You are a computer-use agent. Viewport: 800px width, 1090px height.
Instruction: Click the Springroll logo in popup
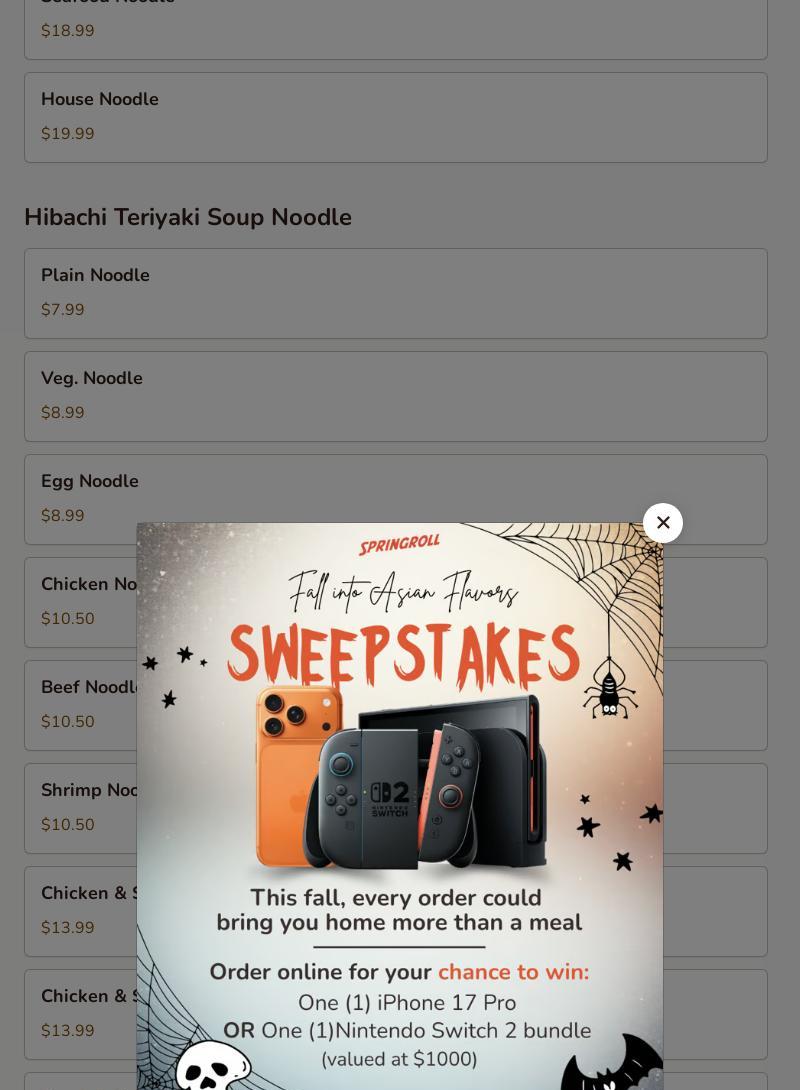tap(399, 544)
